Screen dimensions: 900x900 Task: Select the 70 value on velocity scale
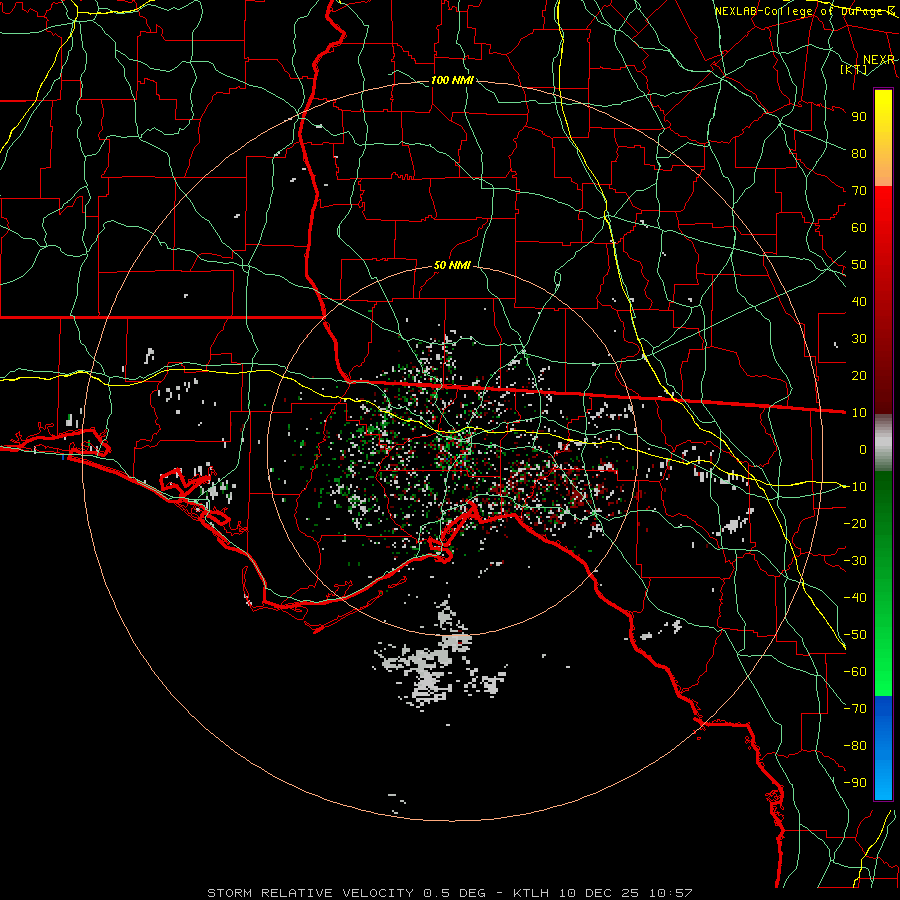(859, 191)
